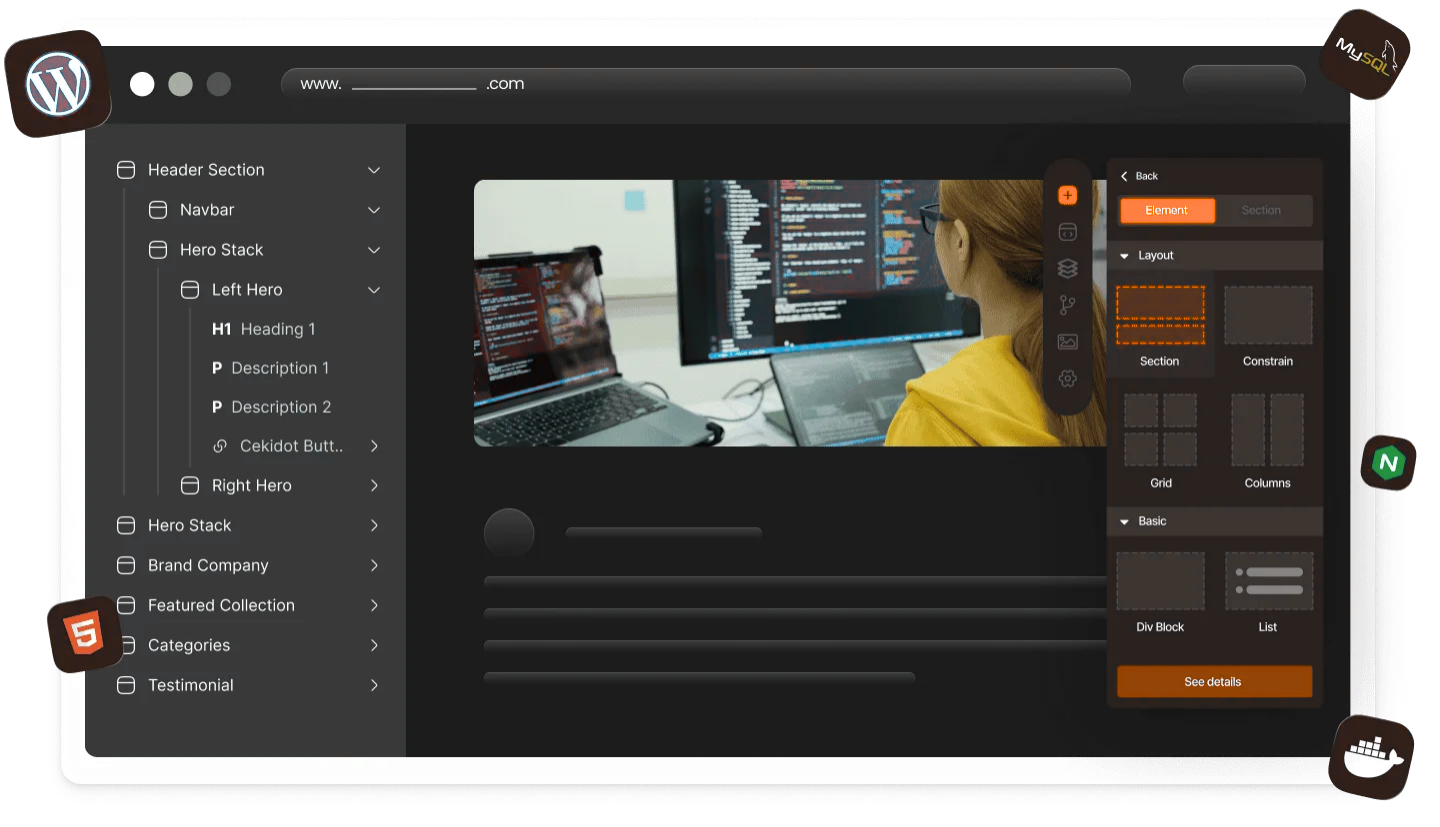Screen dimensions: 1440x827
Task: Collapse the Navbar chevron
Action: tap(374, 210)
